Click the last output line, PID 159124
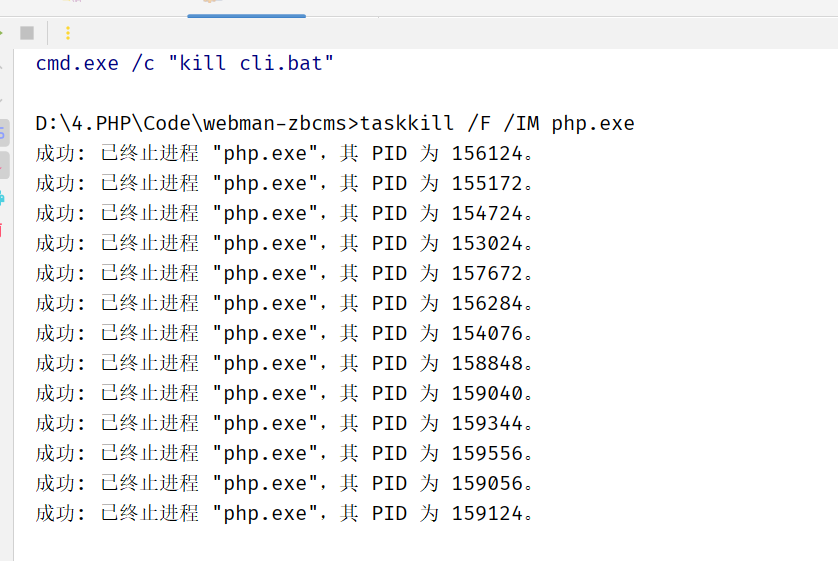838x561 pixels. point(284,514)
